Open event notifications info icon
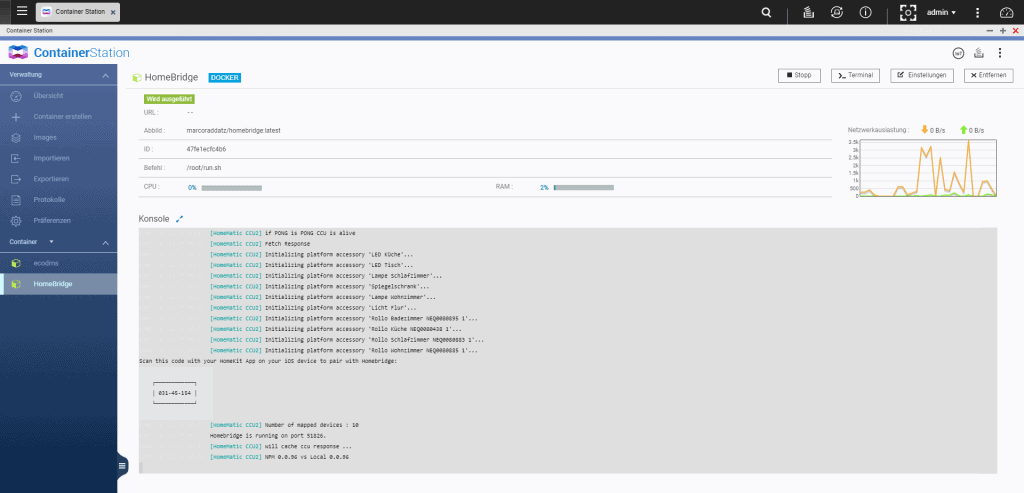 (x=866, y=12)
